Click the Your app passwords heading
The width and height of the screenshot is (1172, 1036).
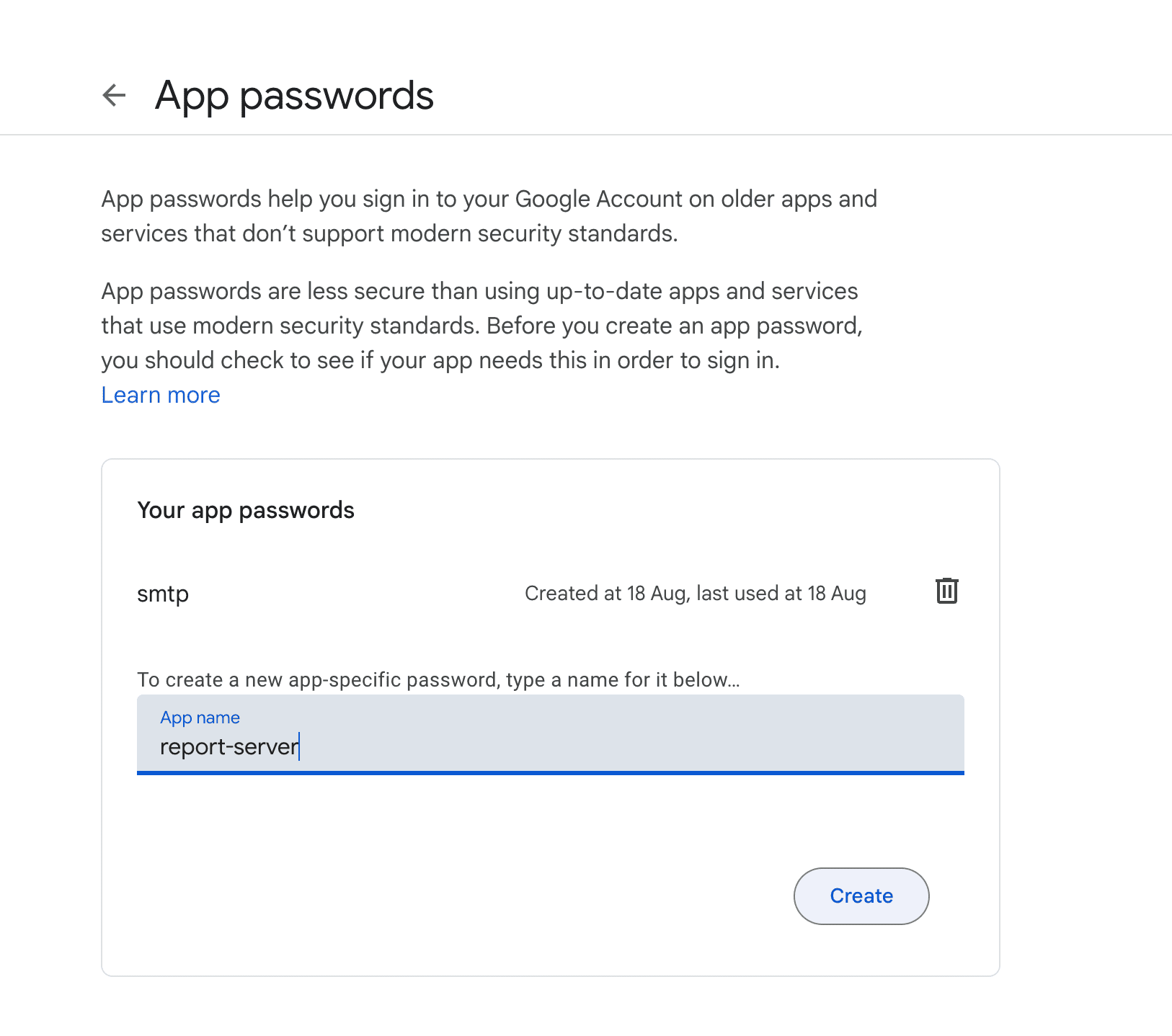pyautogui.click(x=245, y=510)
